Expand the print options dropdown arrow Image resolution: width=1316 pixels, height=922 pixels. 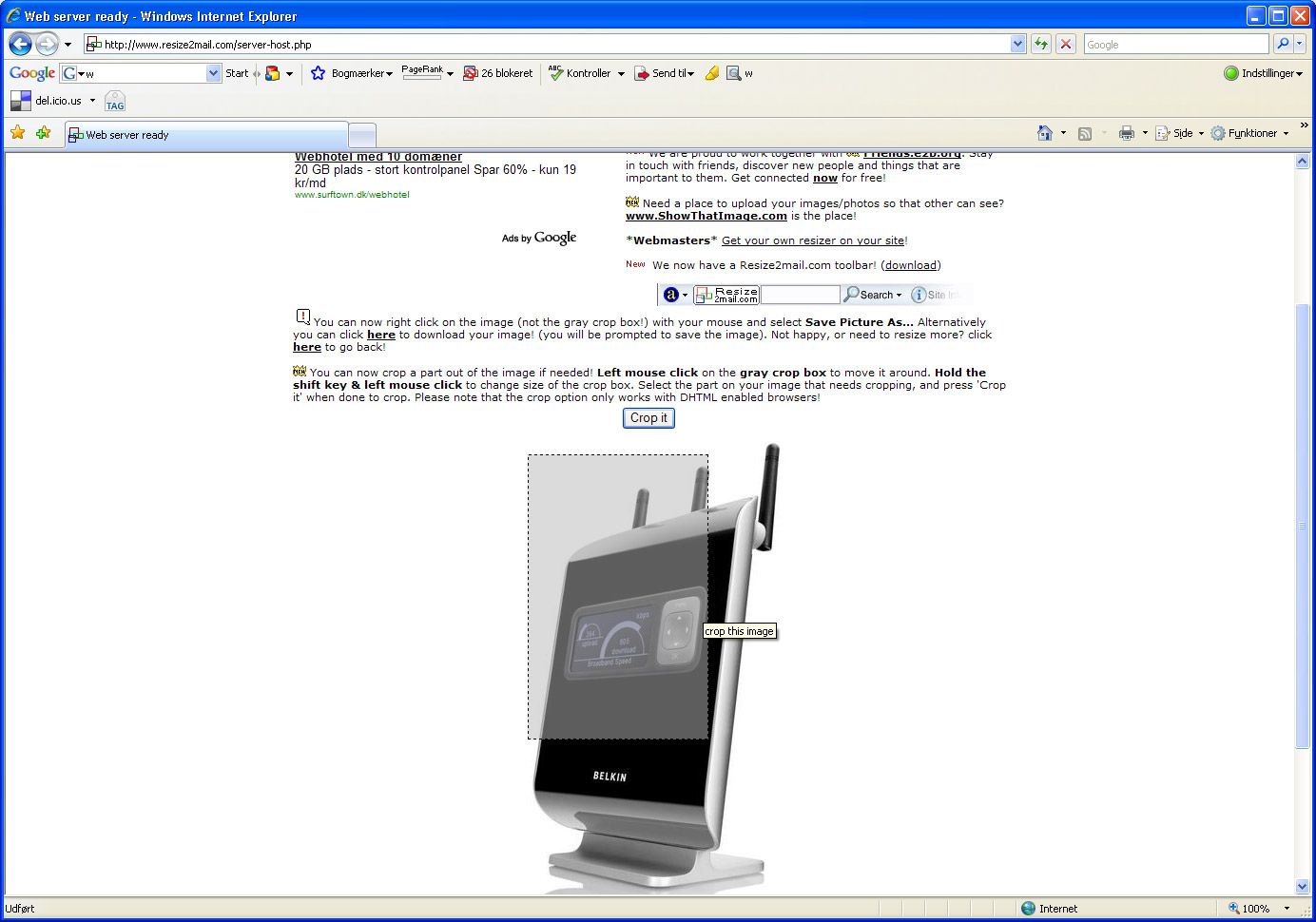pos(1145,133)
